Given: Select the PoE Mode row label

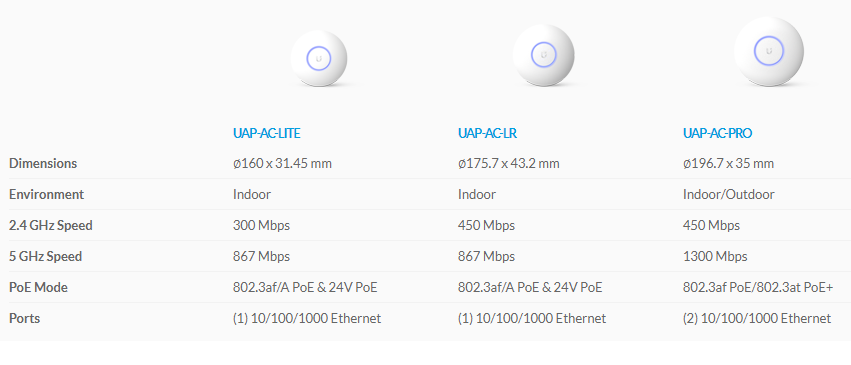Looking at the screenshot, I should click(39, 287).
